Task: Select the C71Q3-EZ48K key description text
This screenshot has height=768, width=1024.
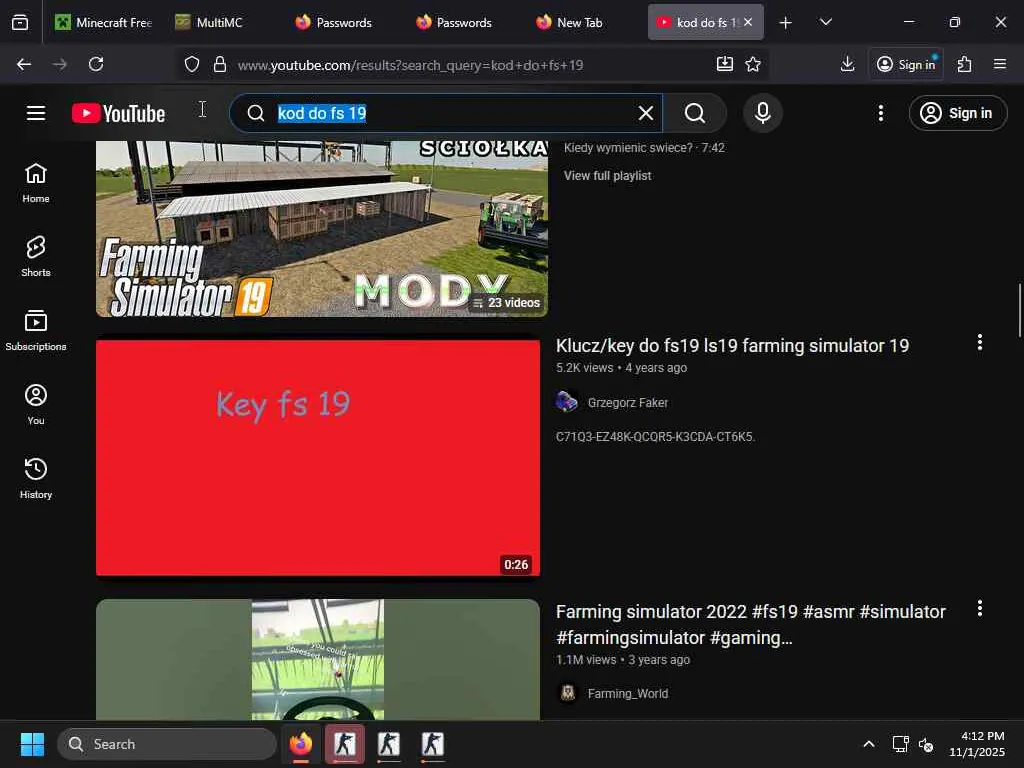Action: [x=655, y=437]
